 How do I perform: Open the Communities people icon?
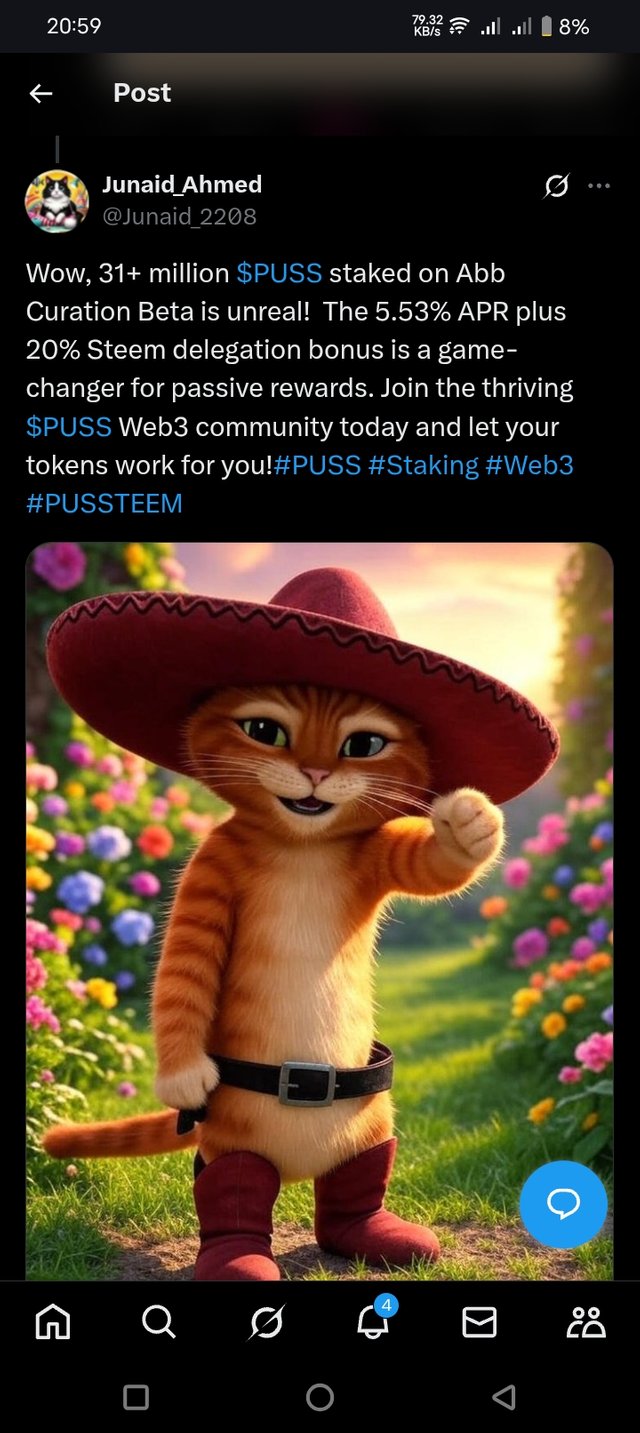click(586, 1322)
